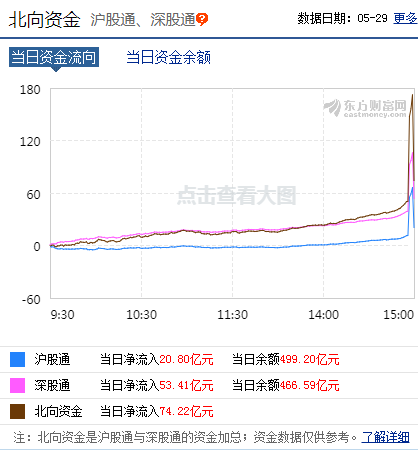Click the 180 y-axis label

30,90
